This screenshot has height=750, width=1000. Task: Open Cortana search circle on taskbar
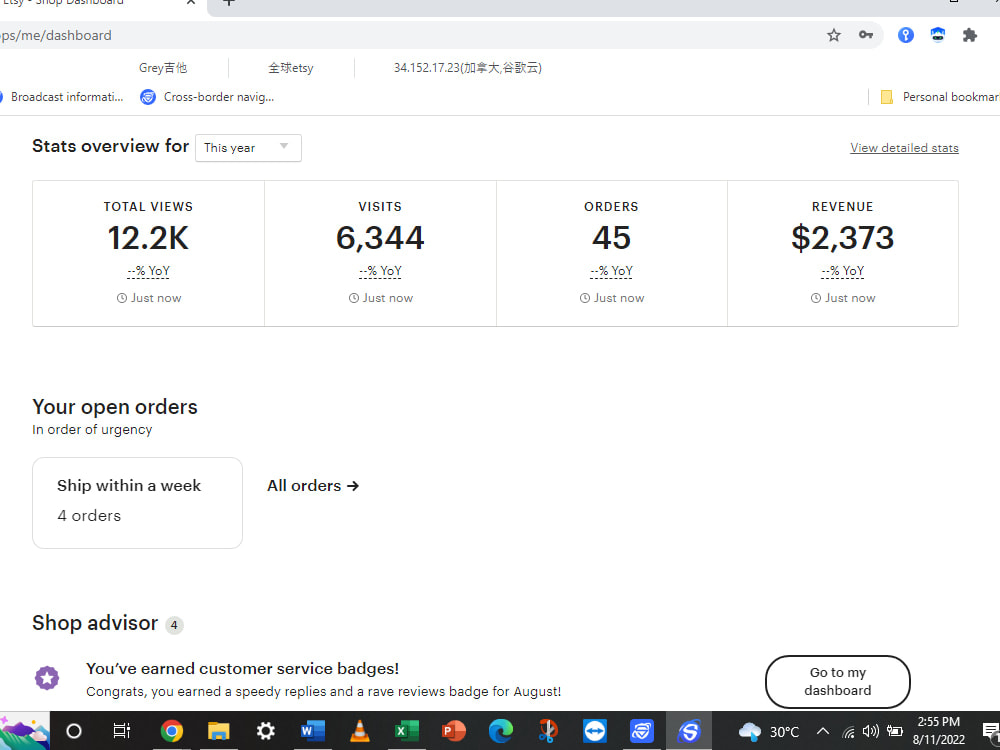(74, 731)
